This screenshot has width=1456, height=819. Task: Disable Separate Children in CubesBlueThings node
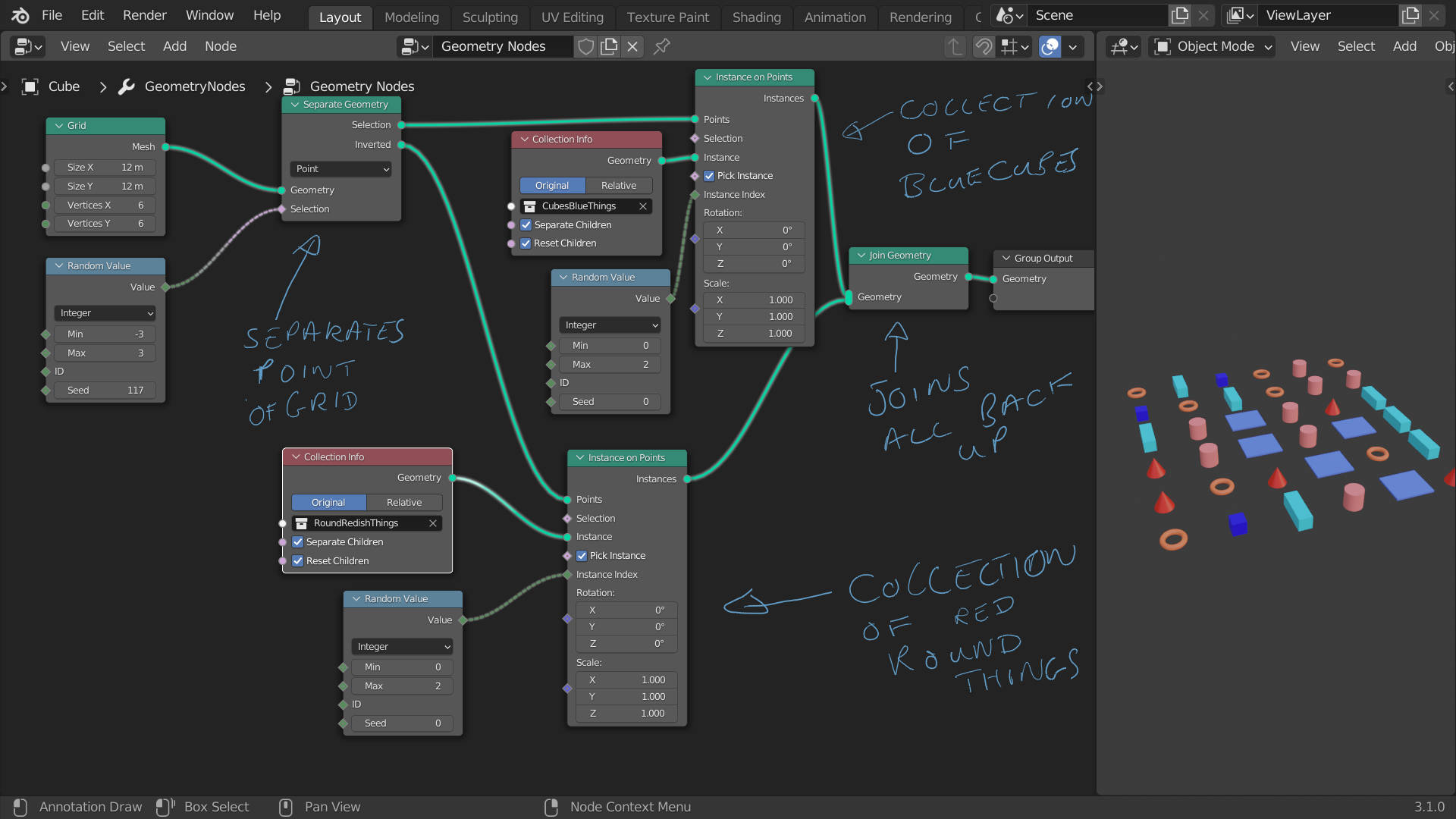tap(526, 224)
